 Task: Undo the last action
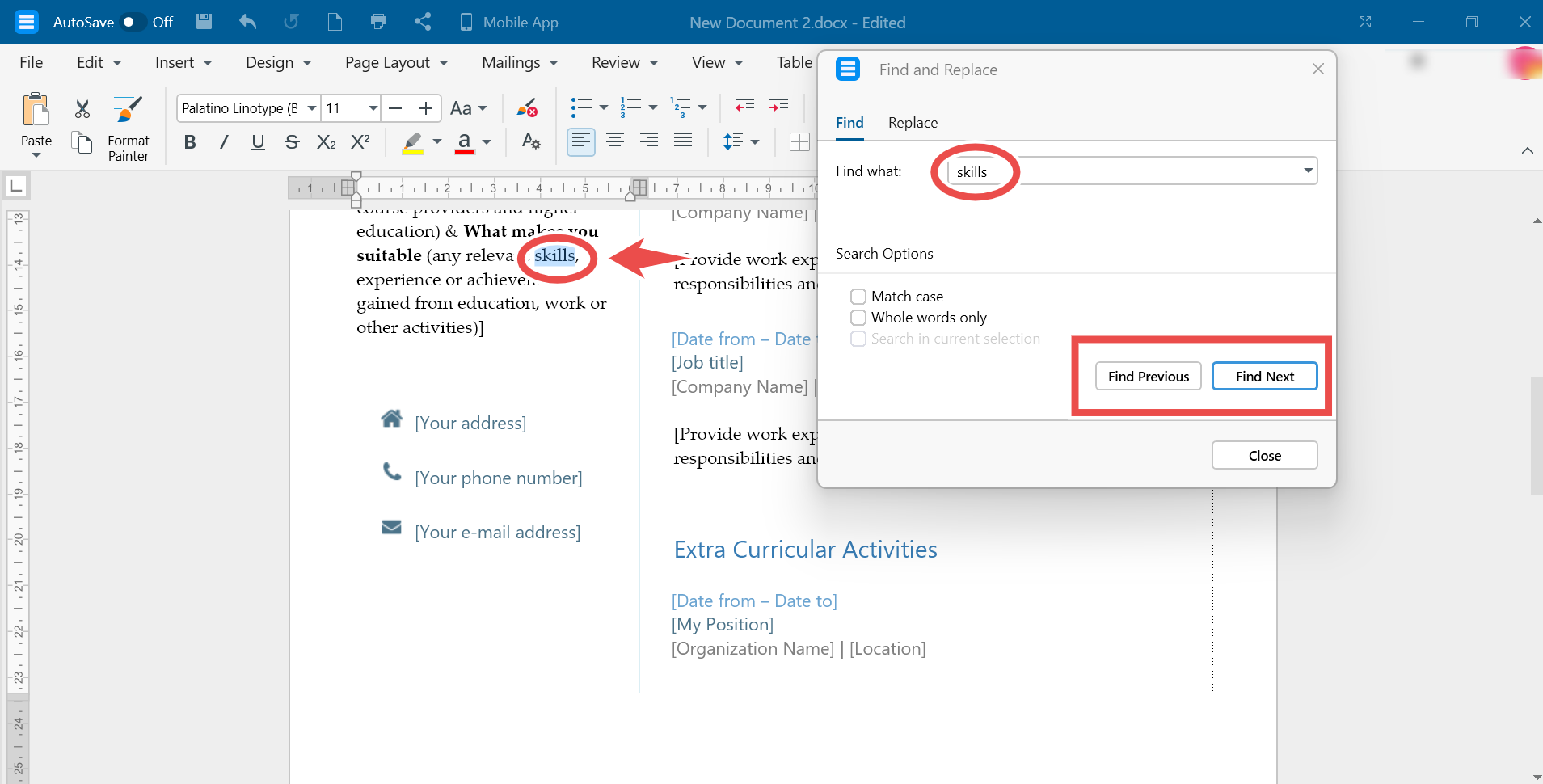pos(248,22)
